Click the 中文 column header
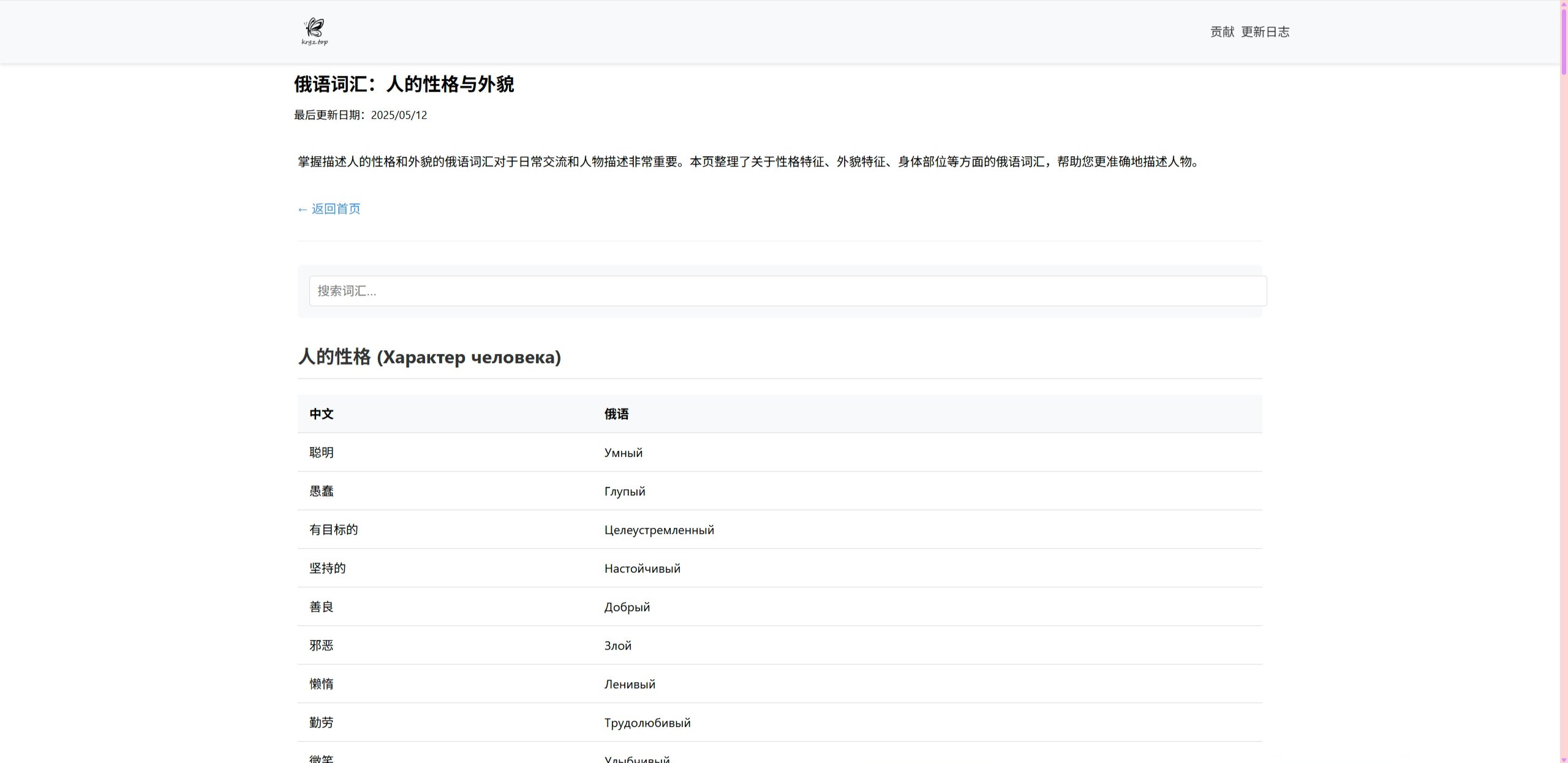 [x=322, y=413]
